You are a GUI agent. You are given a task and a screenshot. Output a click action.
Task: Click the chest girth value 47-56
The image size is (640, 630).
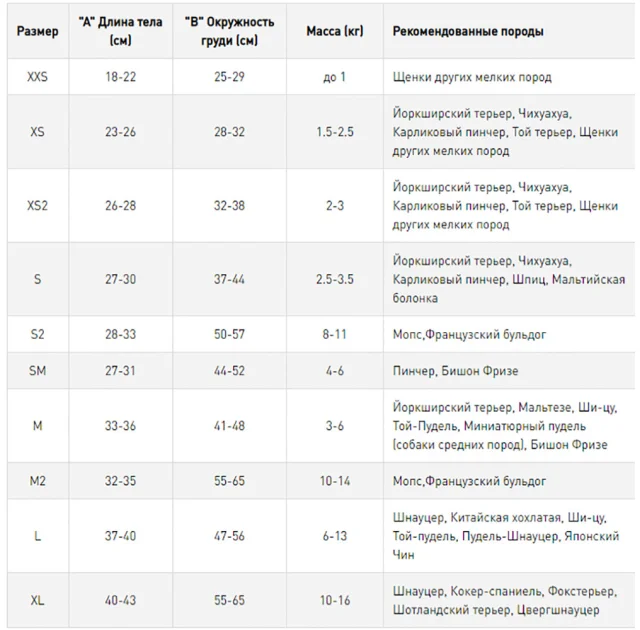(x=229, y=536)
